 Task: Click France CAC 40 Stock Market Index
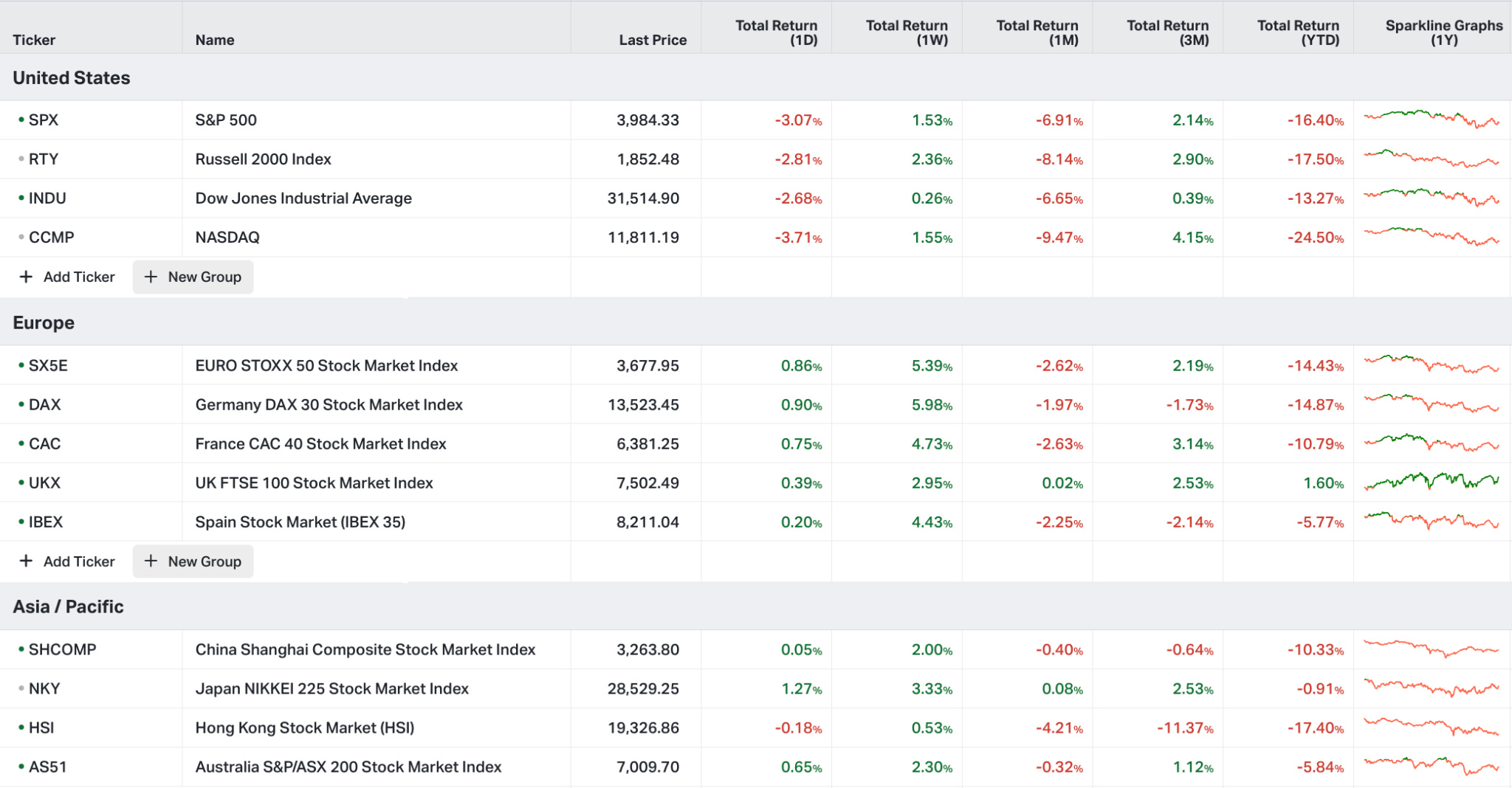[320, 443]
